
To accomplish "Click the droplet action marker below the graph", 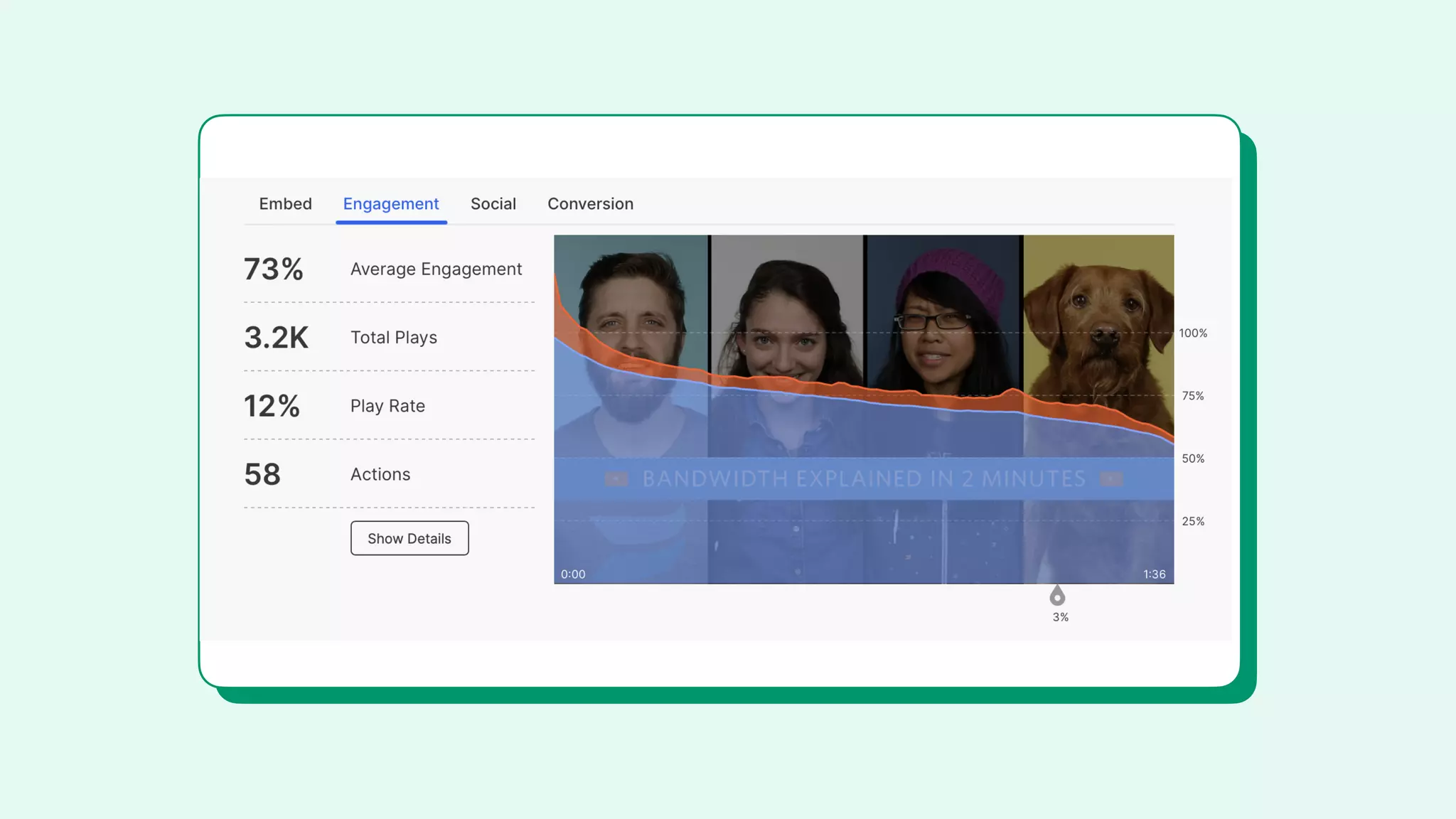I will click(1057, 596).
